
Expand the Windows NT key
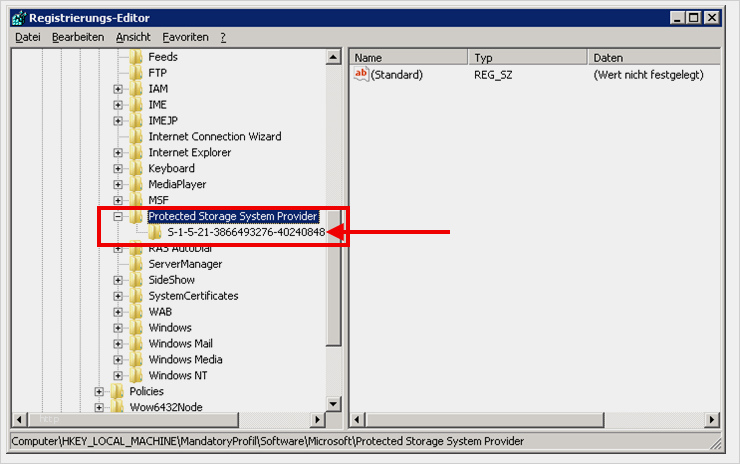coord(118,376)
